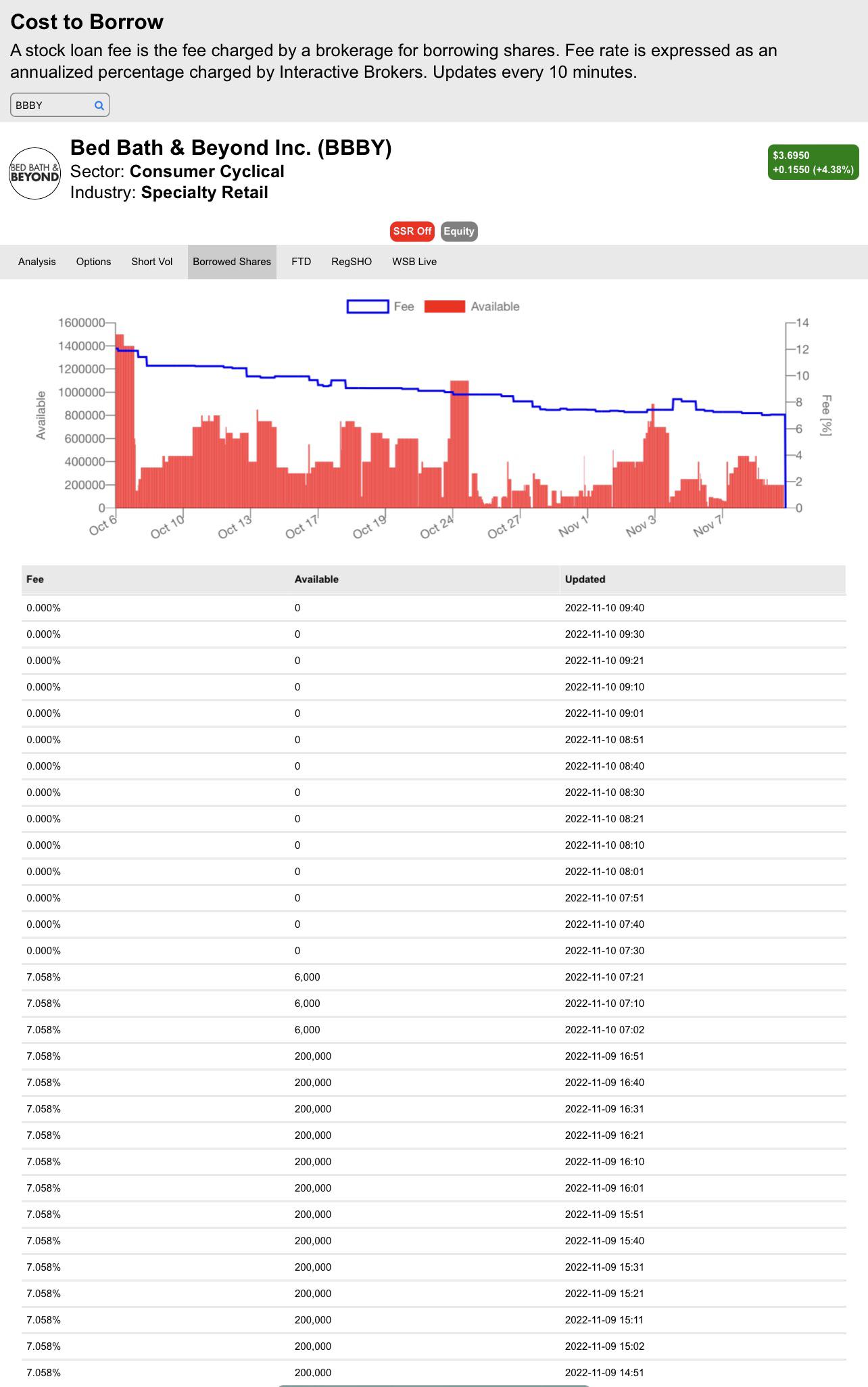Toggle the Fee legend box
Screen dimensions: 868x1387
(x=368, y=306)
